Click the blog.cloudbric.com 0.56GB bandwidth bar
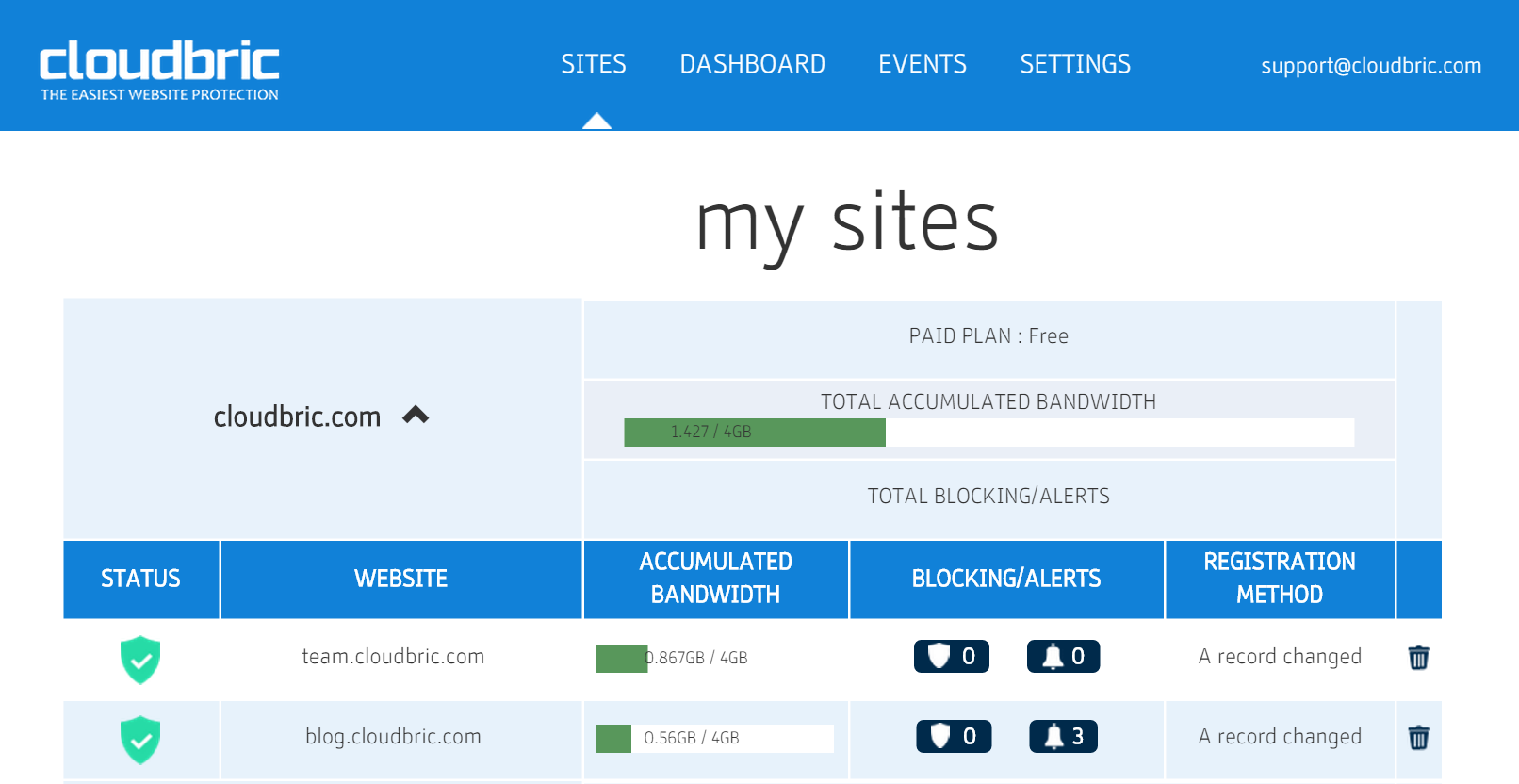Viewport: 1519px width, 784px height. tap(715, 738)
